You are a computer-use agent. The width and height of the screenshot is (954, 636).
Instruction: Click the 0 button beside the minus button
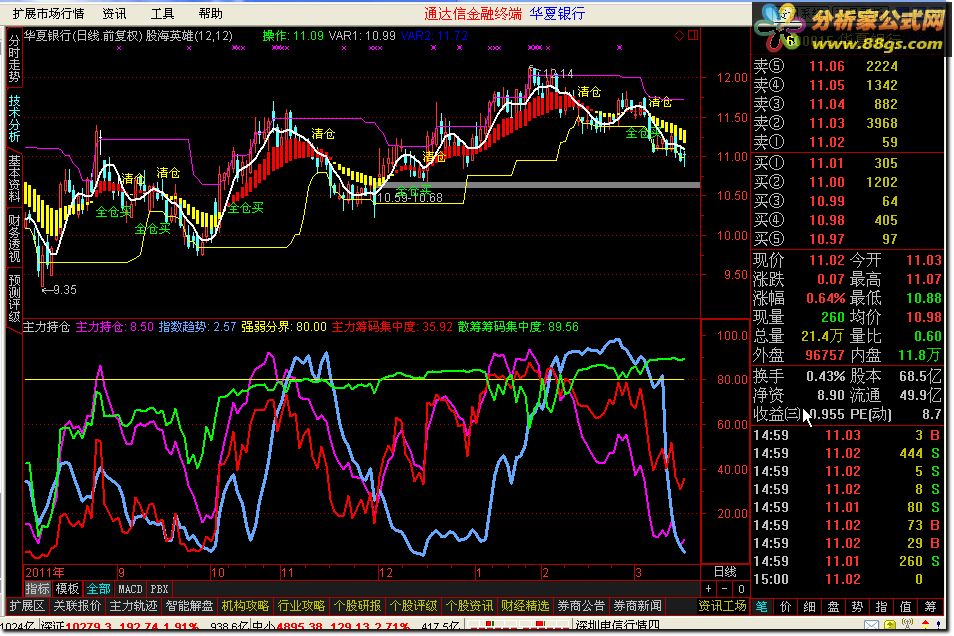741,589
